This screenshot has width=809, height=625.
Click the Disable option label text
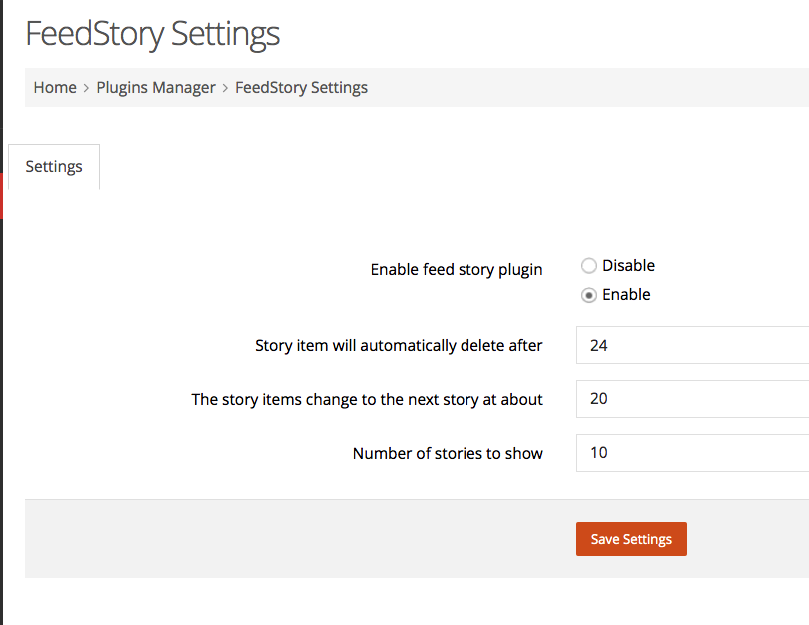[628, 266]
